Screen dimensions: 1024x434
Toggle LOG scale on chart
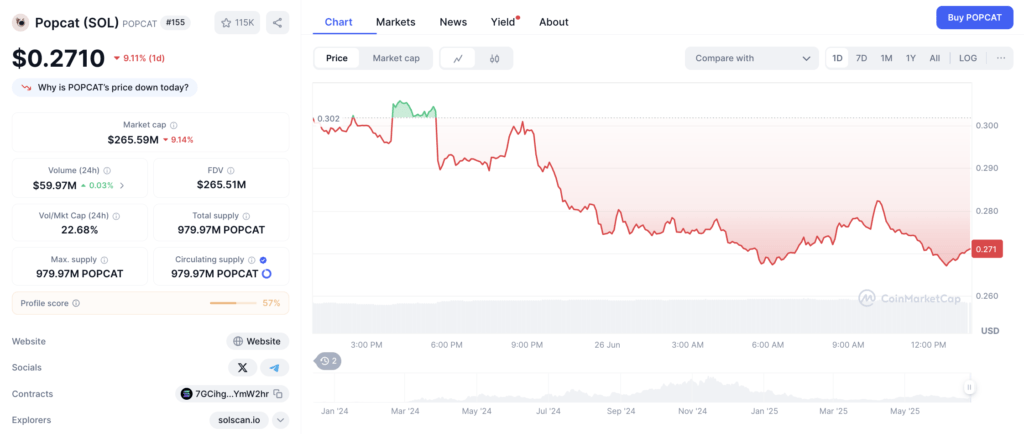pyautogui.click(x=968, y=58)
